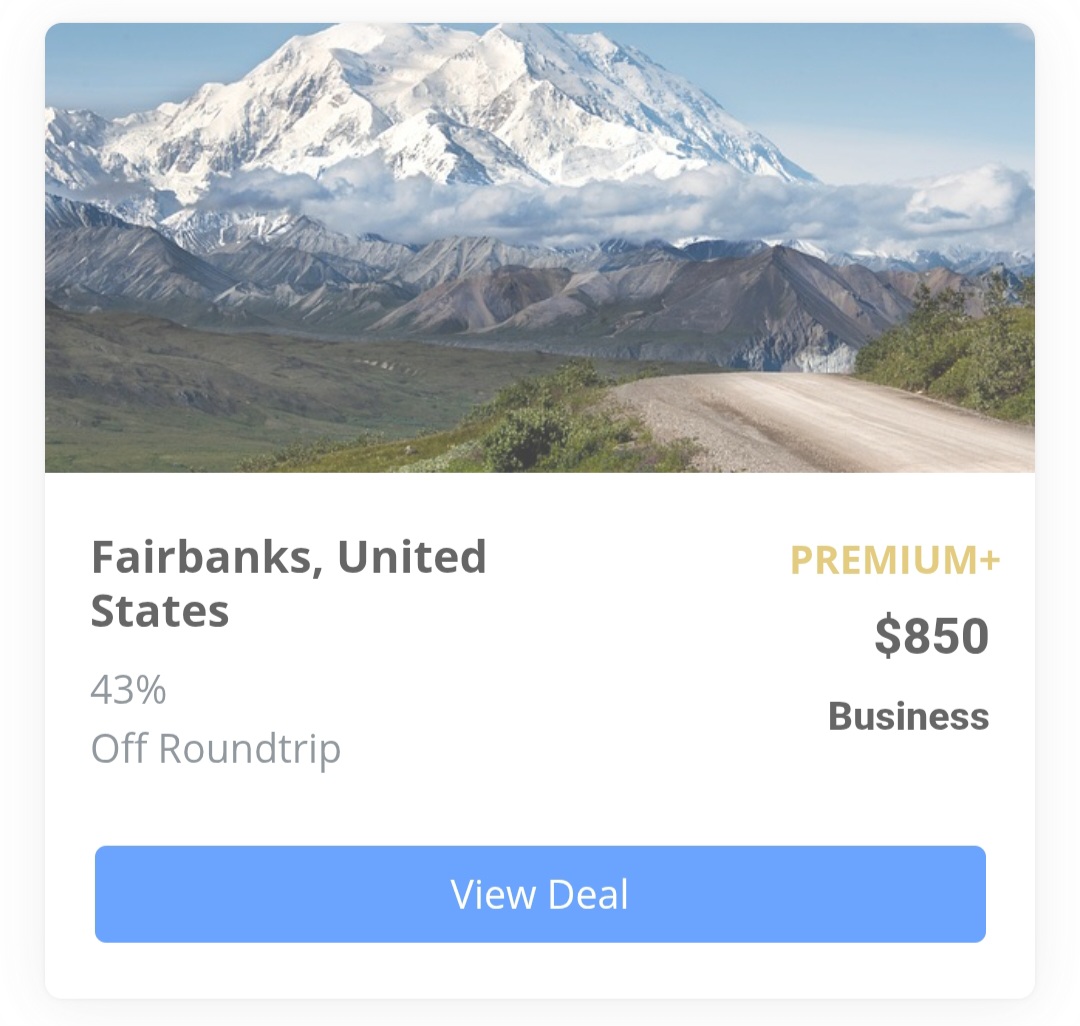The width and height of the screenshot is (1080, 1026).
Task: Tap the Denali mountain photo thumbnail
Action: 540,248
